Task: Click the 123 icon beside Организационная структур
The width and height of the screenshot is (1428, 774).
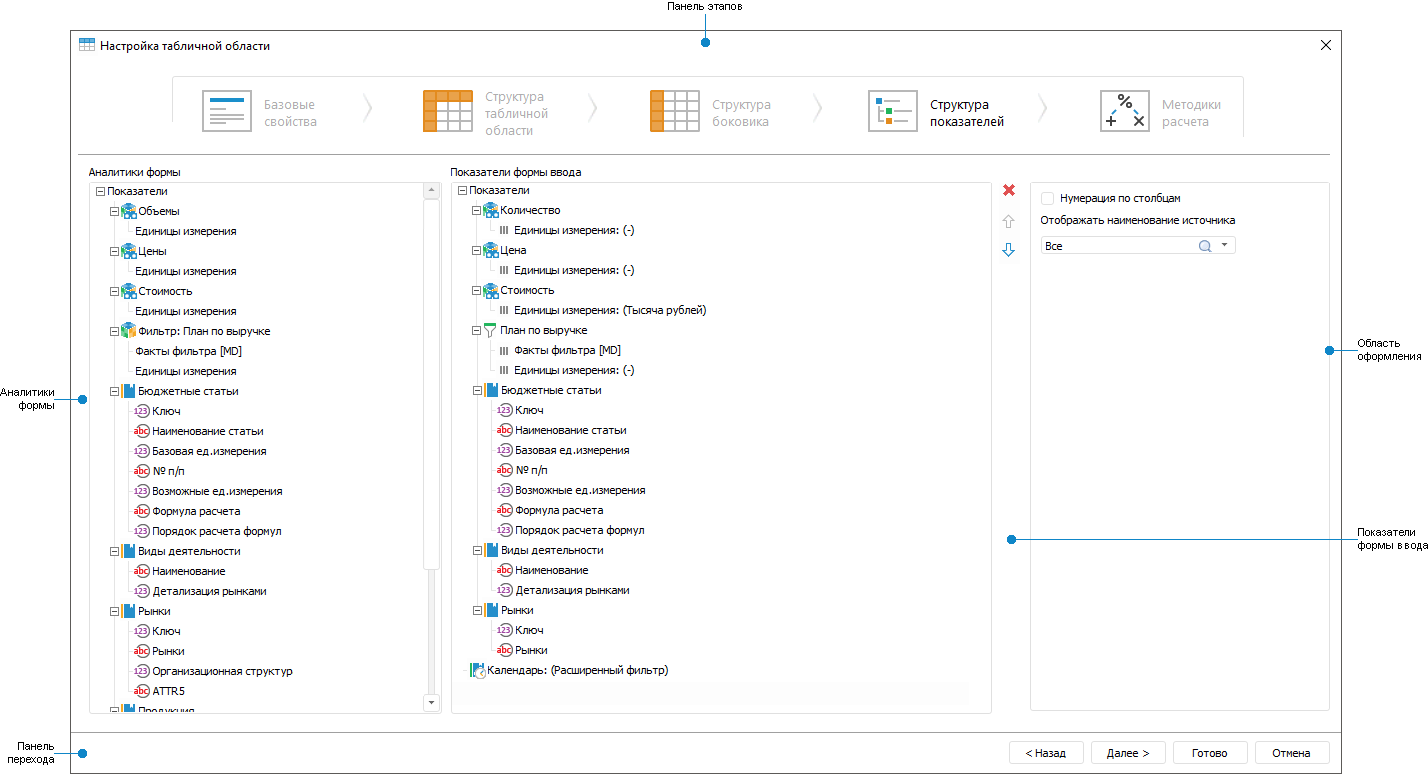Action: pyautogui.click(x=142, y=671)
